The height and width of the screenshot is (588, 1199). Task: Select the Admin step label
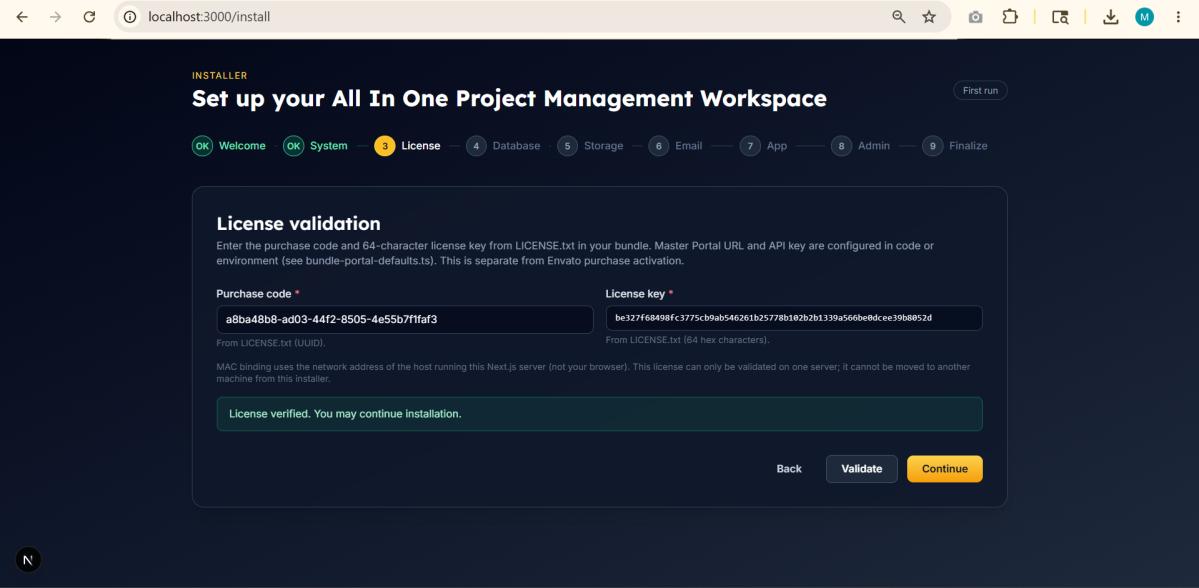coord(874,146)
